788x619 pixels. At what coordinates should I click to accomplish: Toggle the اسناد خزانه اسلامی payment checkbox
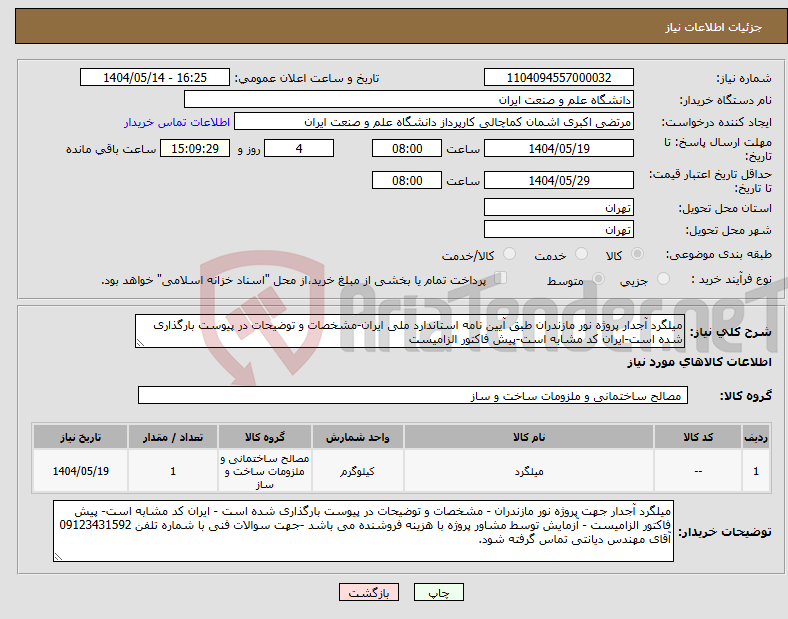[x=501, y=278]
